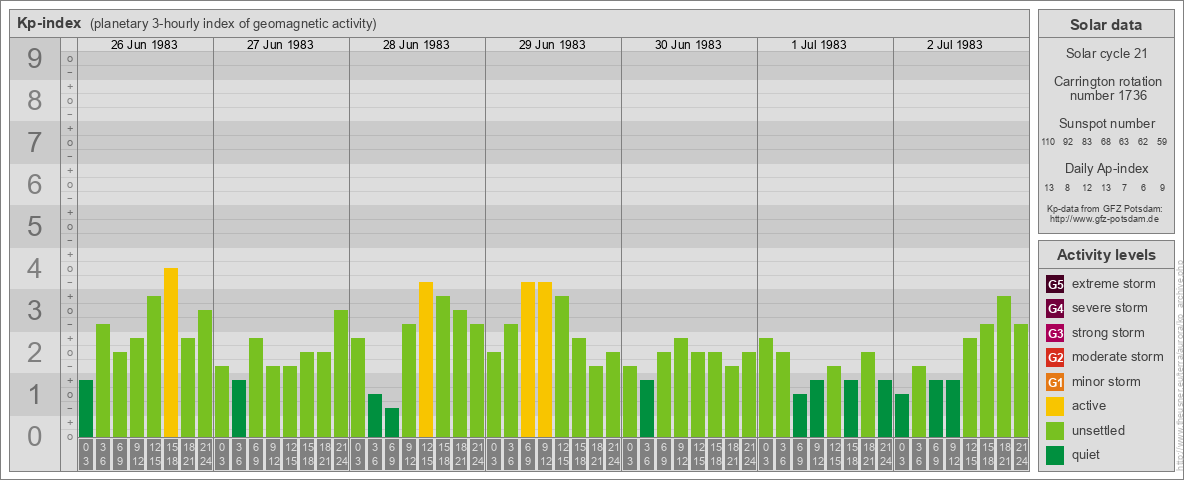Screen dimensions: 1184x480
Task: Click the 'Kp-index' chart title
Action: [49, 23]
